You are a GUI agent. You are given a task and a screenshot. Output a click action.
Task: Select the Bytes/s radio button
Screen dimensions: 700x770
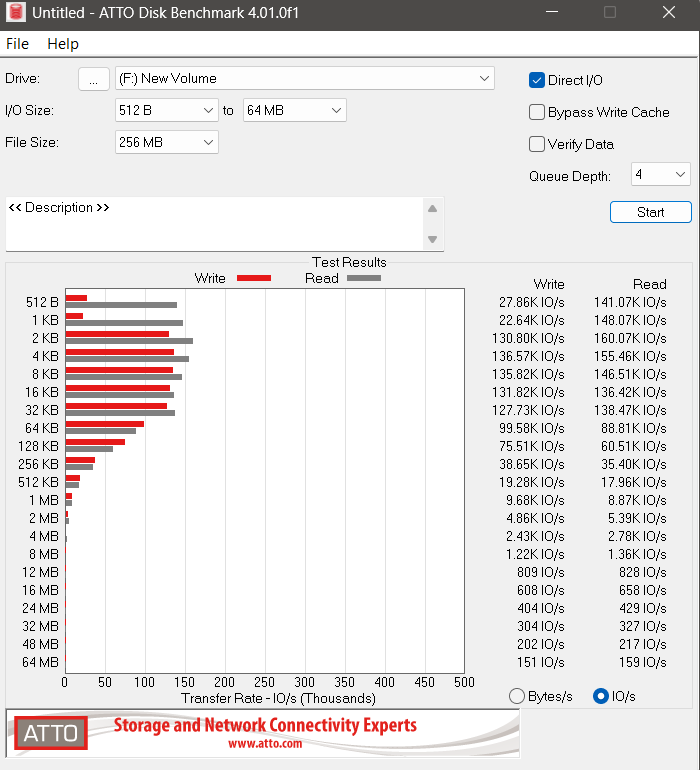pyautogui.click(x=517, y=696)
